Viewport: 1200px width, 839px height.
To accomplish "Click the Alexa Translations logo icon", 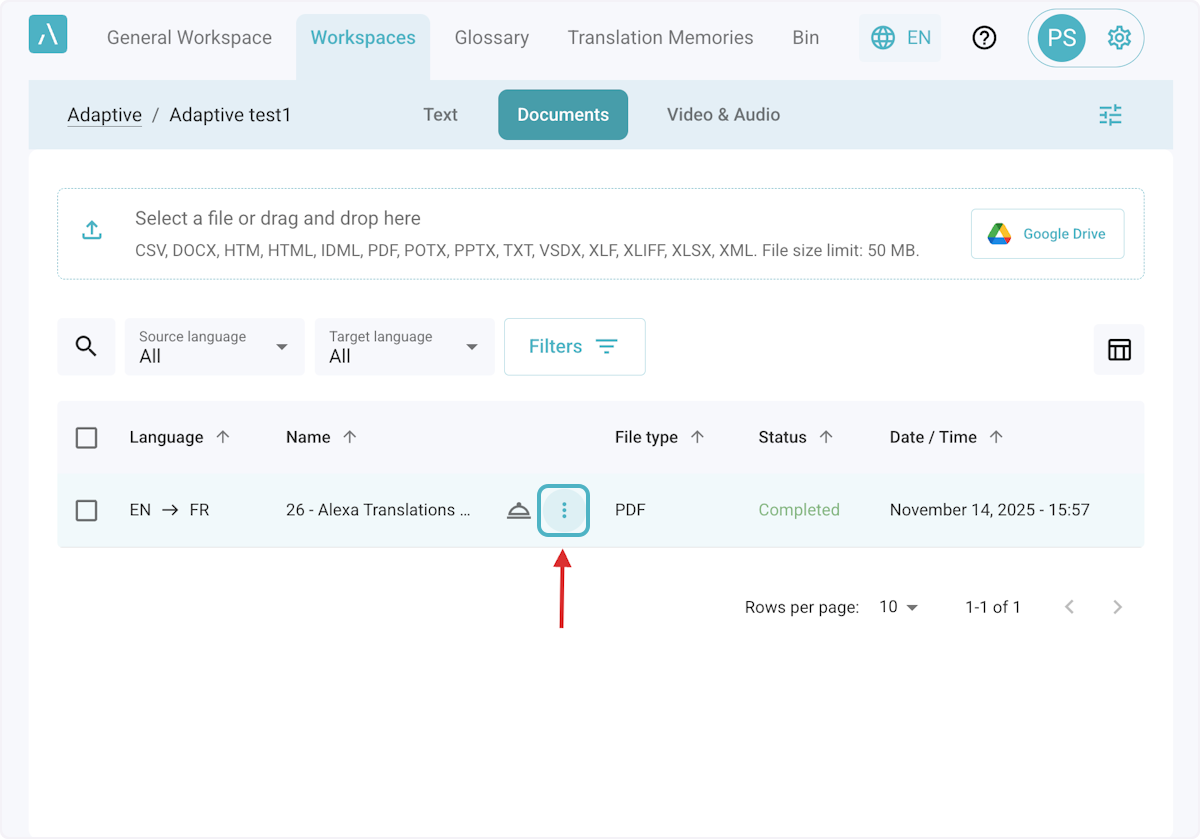I will click(x=48, y=35).
